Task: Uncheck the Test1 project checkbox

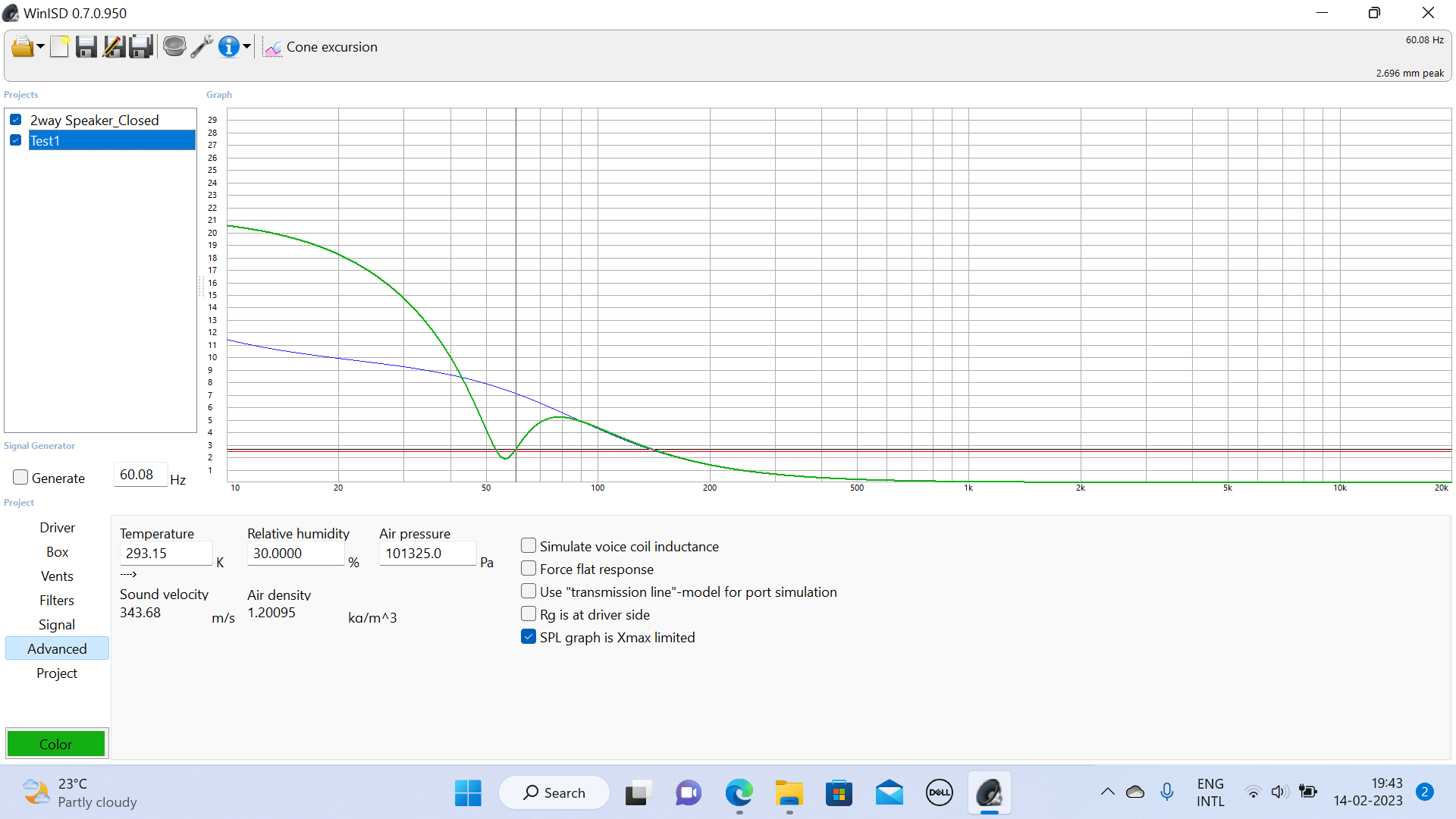Action: [16, 140]
